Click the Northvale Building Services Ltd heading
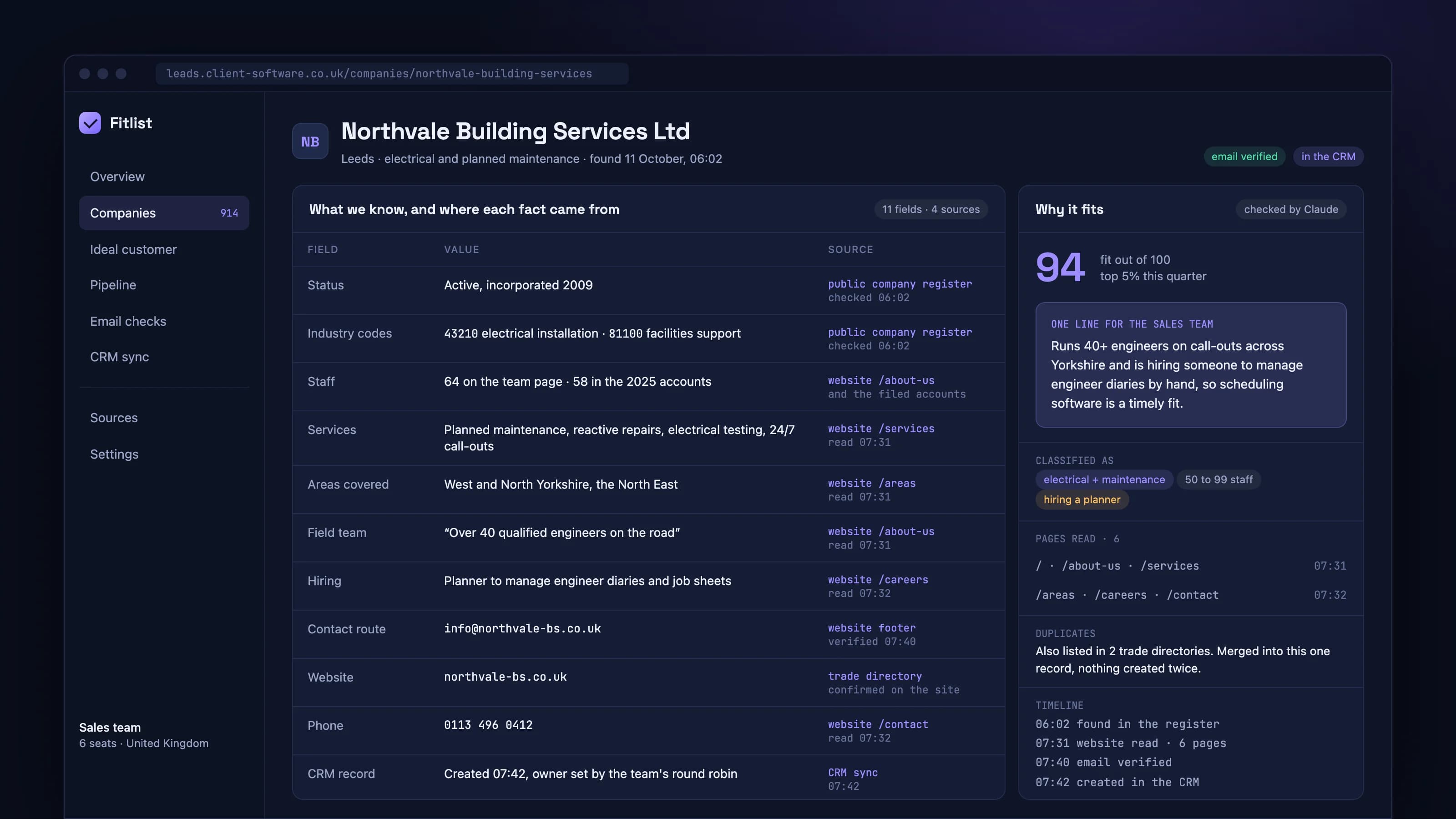Viewport: 1456px width, 819px height. (515, 131)
